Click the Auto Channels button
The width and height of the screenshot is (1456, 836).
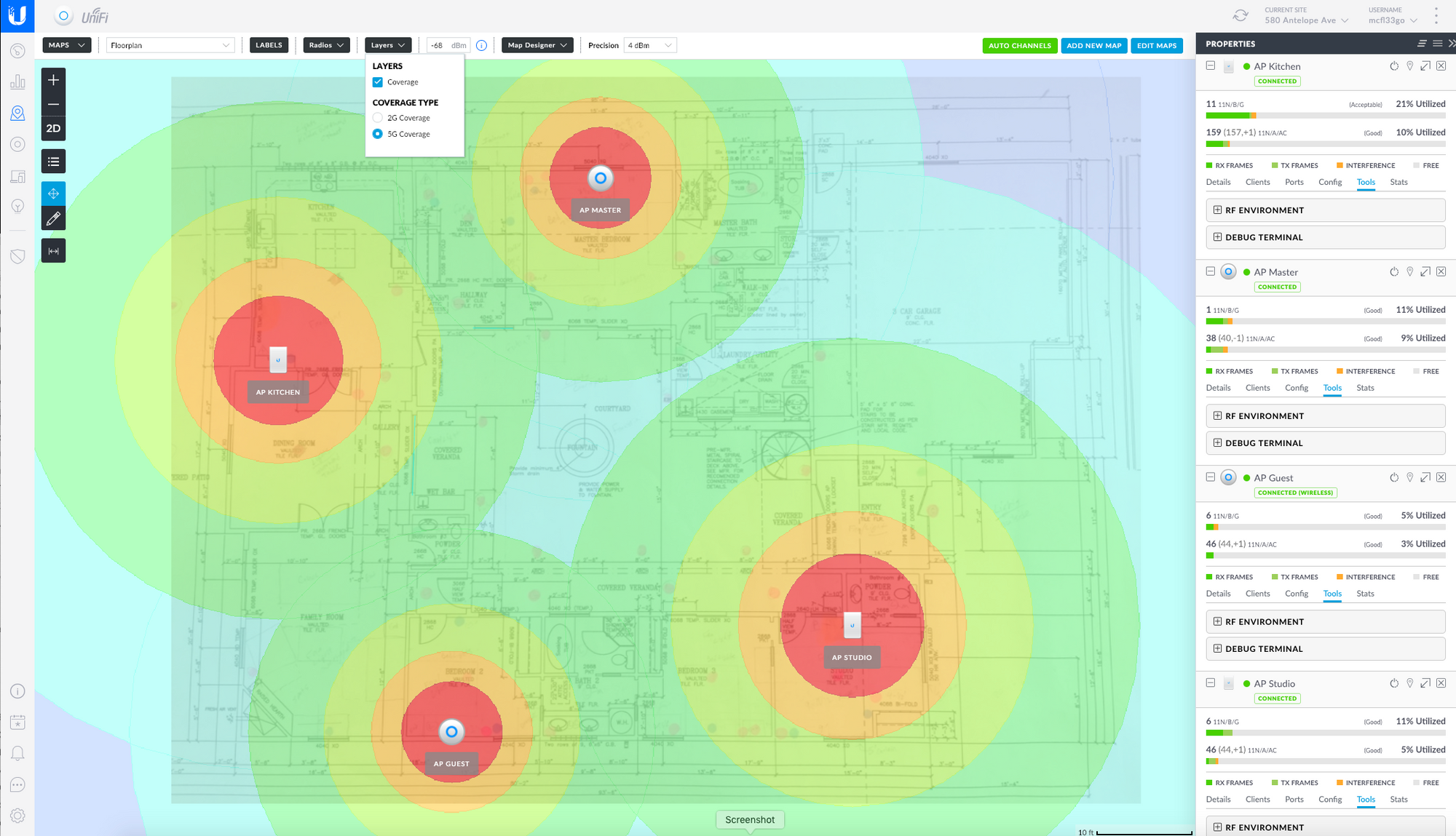coord(1019,45)
